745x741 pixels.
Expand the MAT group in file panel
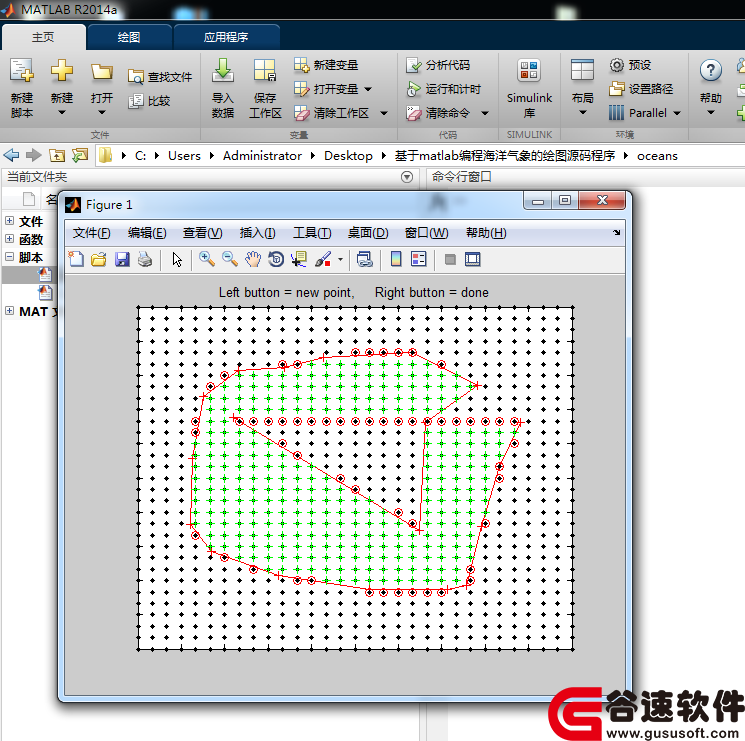click(10, 311)
